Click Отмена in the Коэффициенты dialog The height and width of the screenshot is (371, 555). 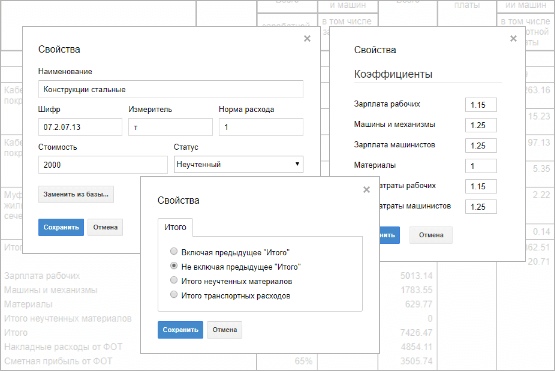click(x=431, y=235)
